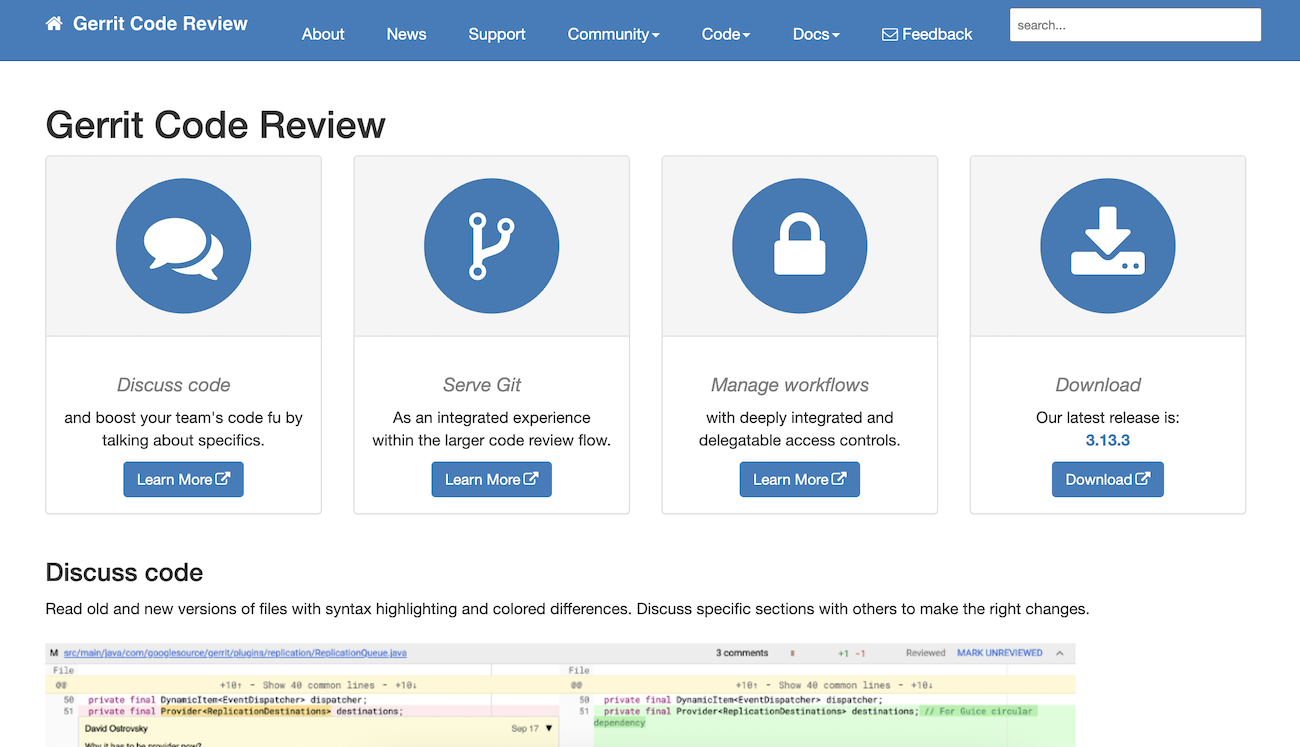
Task: Click MARK UNREVIEWED in the diff screenshot
Action: (x=999, y=653)
